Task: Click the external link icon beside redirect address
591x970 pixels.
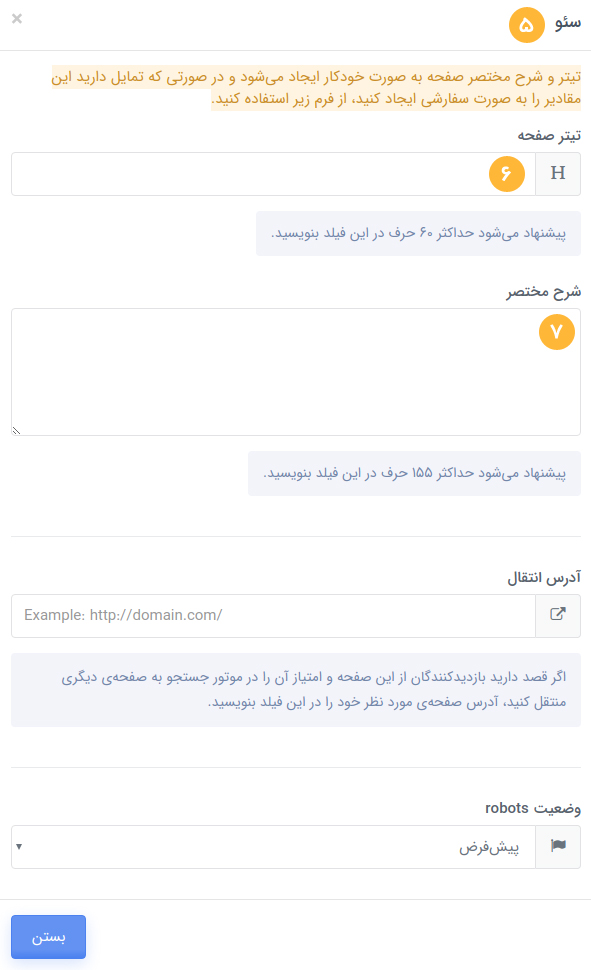Action: click(558, 616)
